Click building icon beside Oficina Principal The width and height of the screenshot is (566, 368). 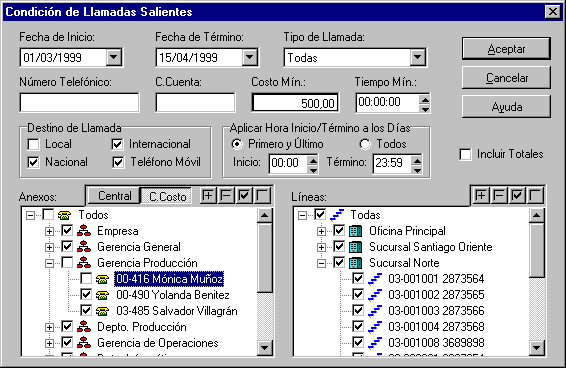(356, 231)
